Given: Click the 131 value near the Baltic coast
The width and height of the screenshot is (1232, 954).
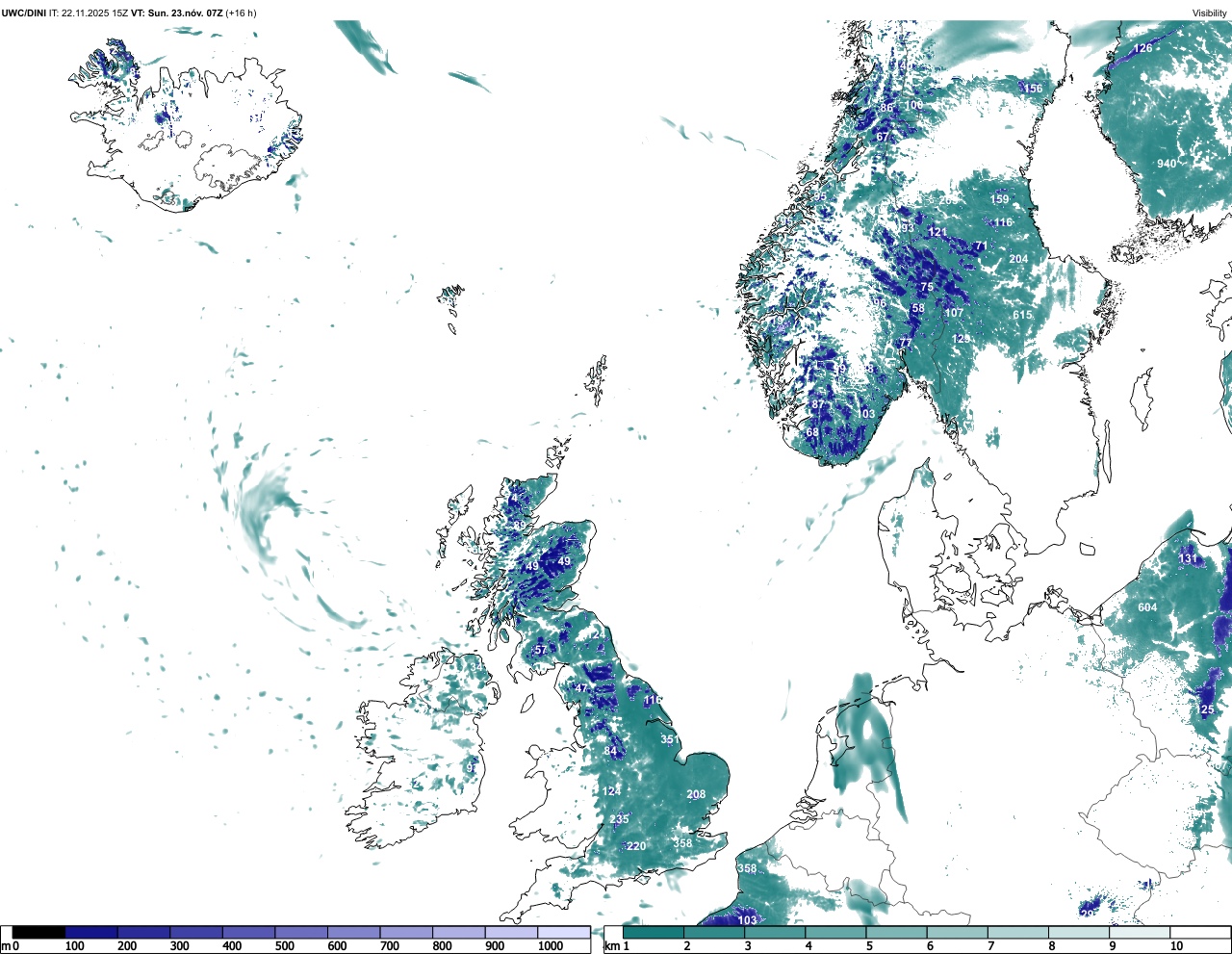Looking at the screenshot, I should [x=1189, y=558].
